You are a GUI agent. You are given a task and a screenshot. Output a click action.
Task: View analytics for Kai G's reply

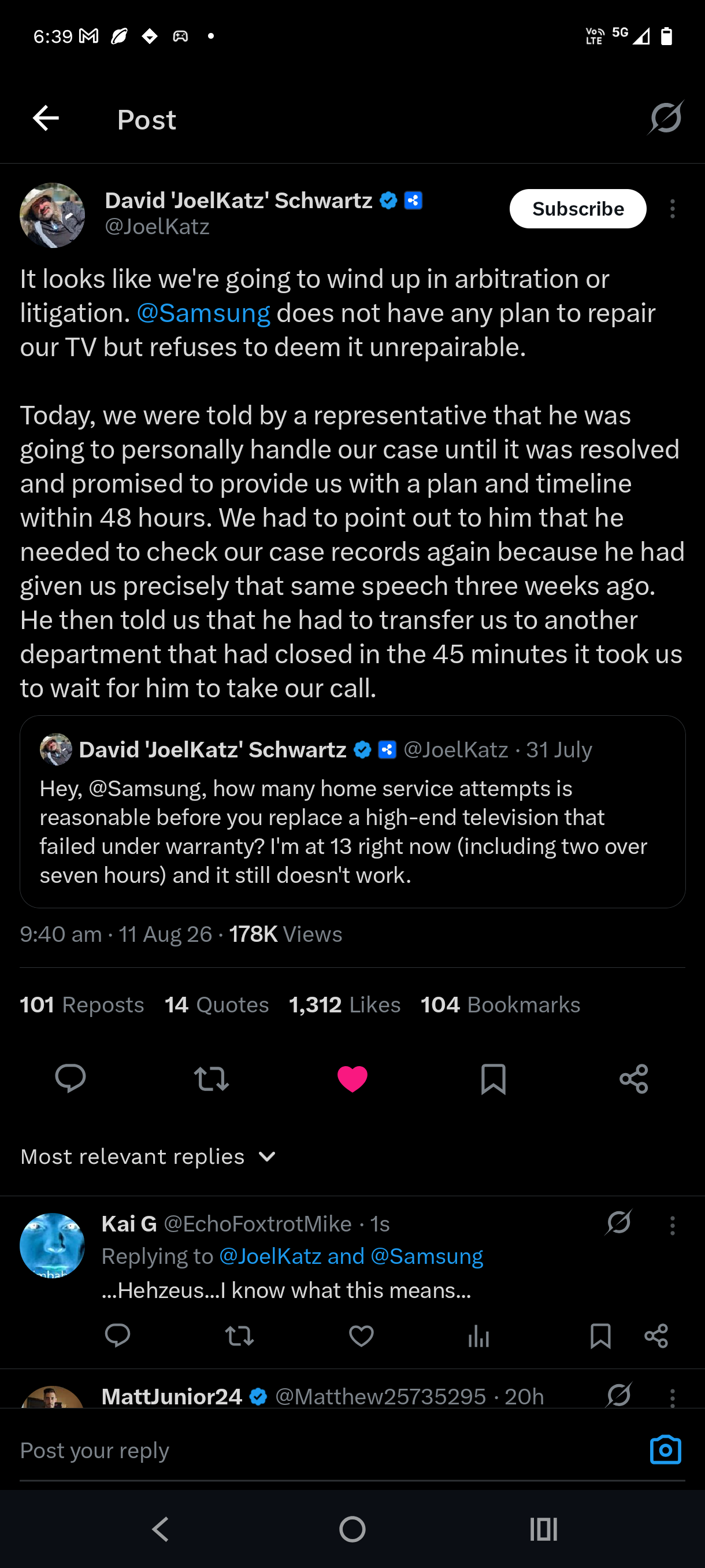click(478, 1336)
